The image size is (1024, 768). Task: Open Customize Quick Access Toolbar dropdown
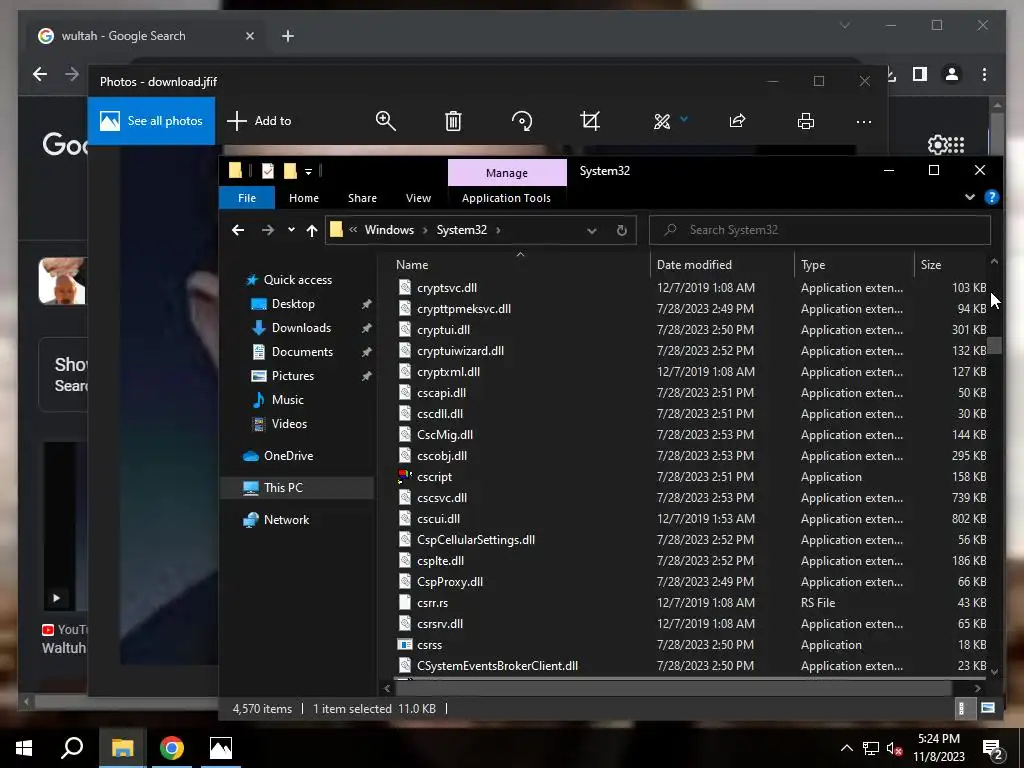coord(308,172)
